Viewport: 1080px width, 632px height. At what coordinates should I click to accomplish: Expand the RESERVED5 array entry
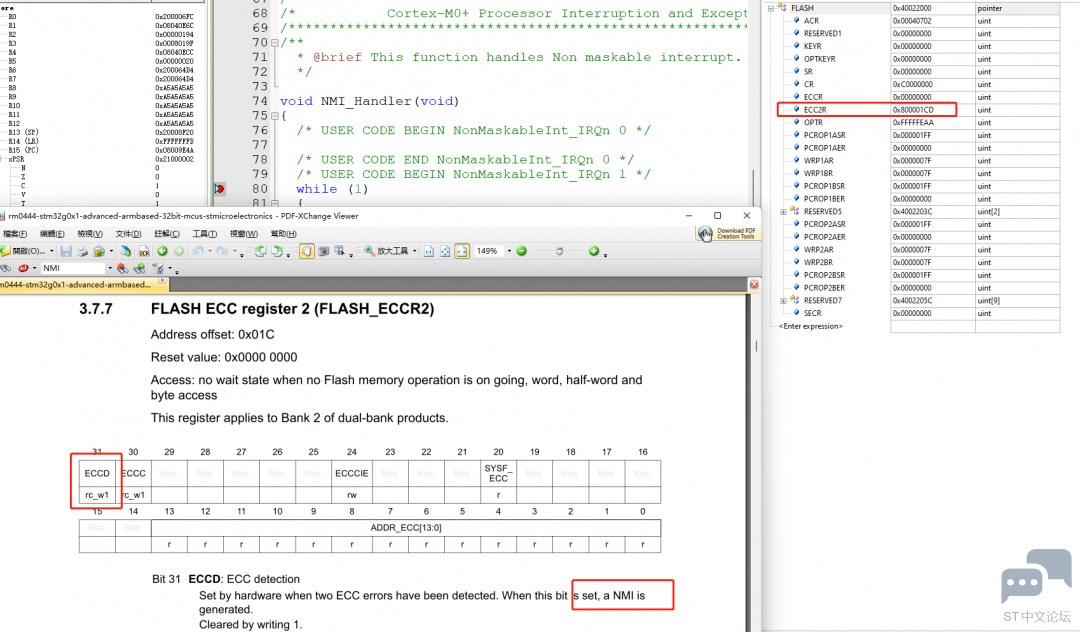coord(784,212)
